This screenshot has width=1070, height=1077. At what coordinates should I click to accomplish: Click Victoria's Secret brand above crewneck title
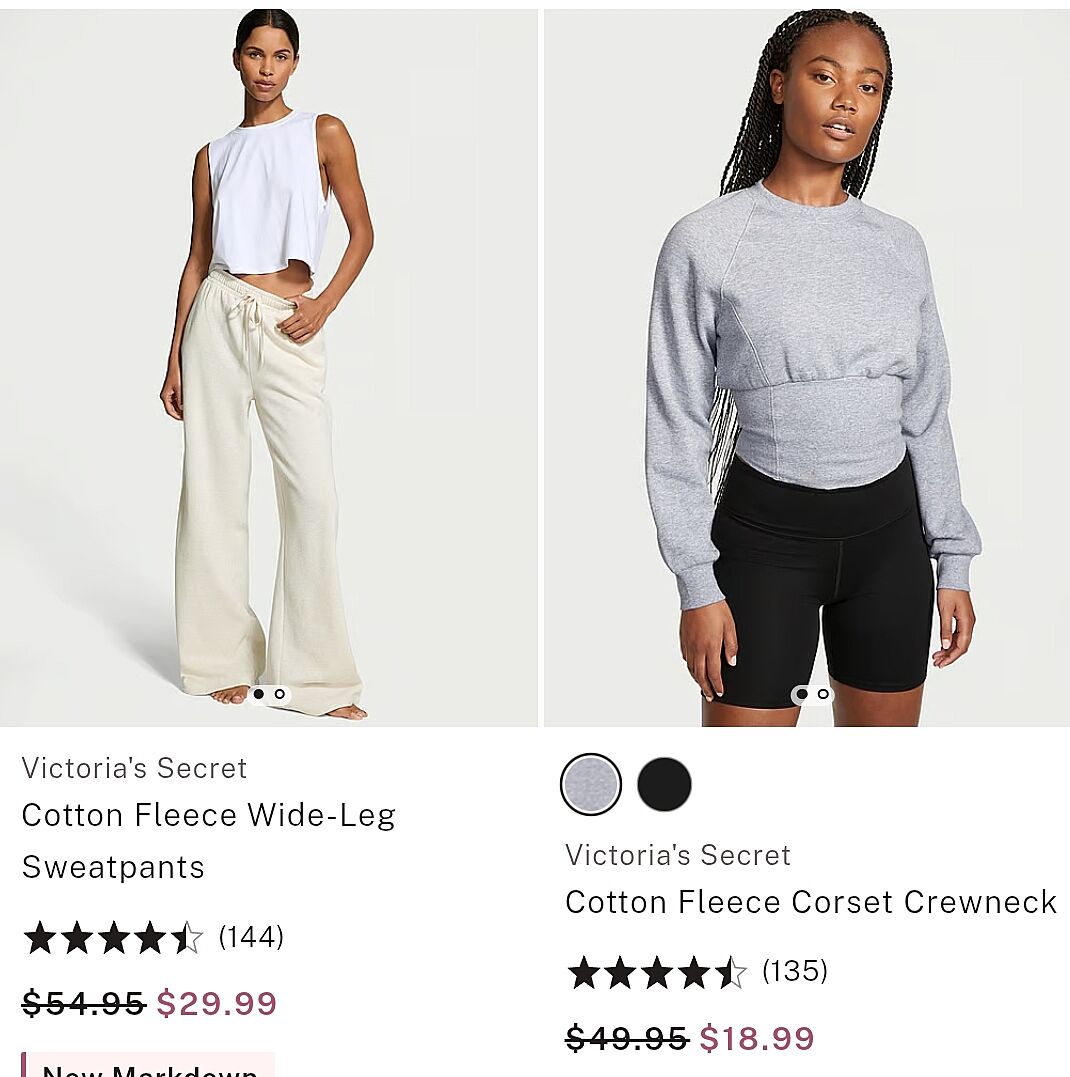(x=678, y=855)
